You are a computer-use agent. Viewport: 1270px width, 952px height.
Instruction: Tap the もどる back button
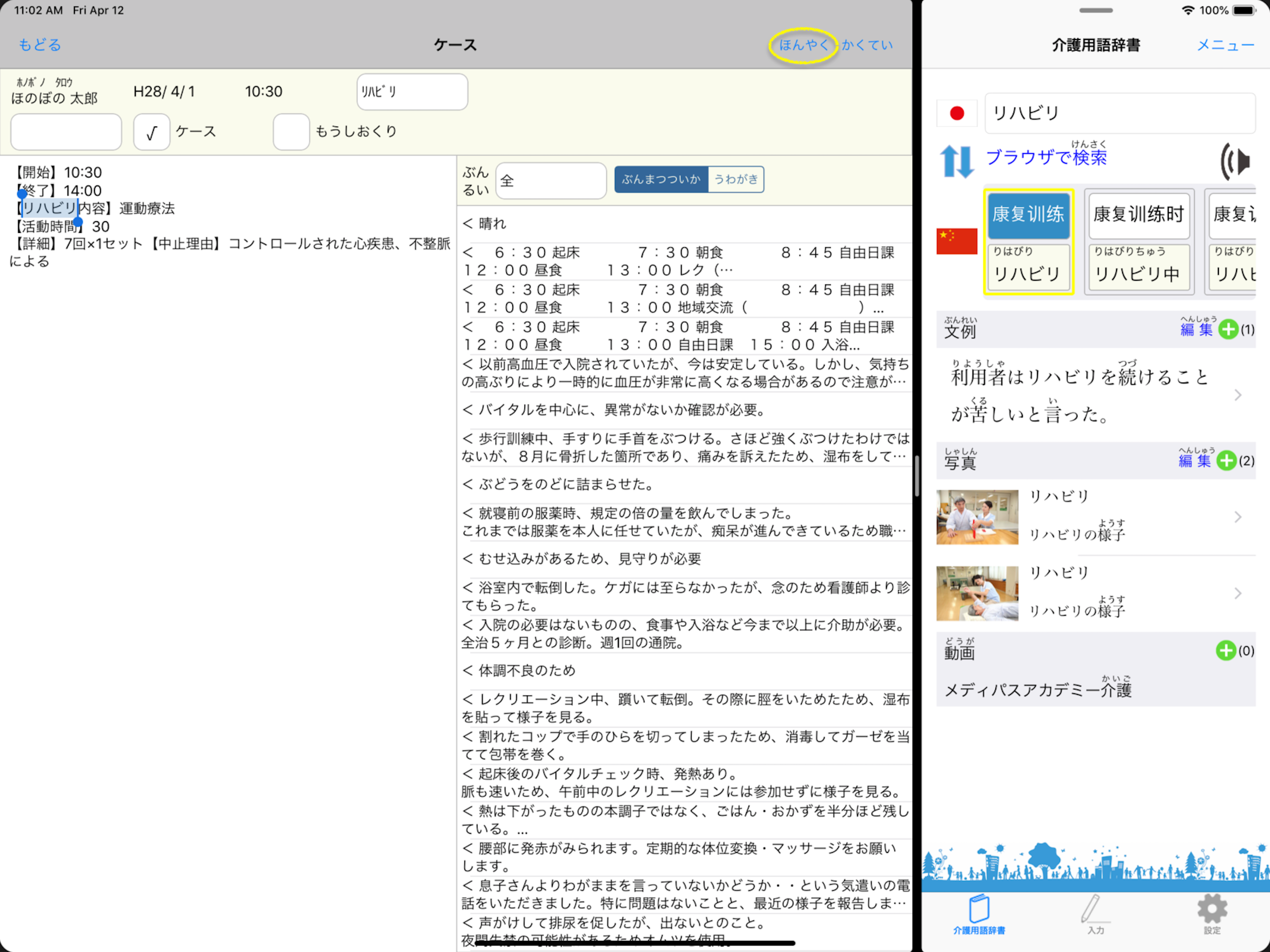40,45
